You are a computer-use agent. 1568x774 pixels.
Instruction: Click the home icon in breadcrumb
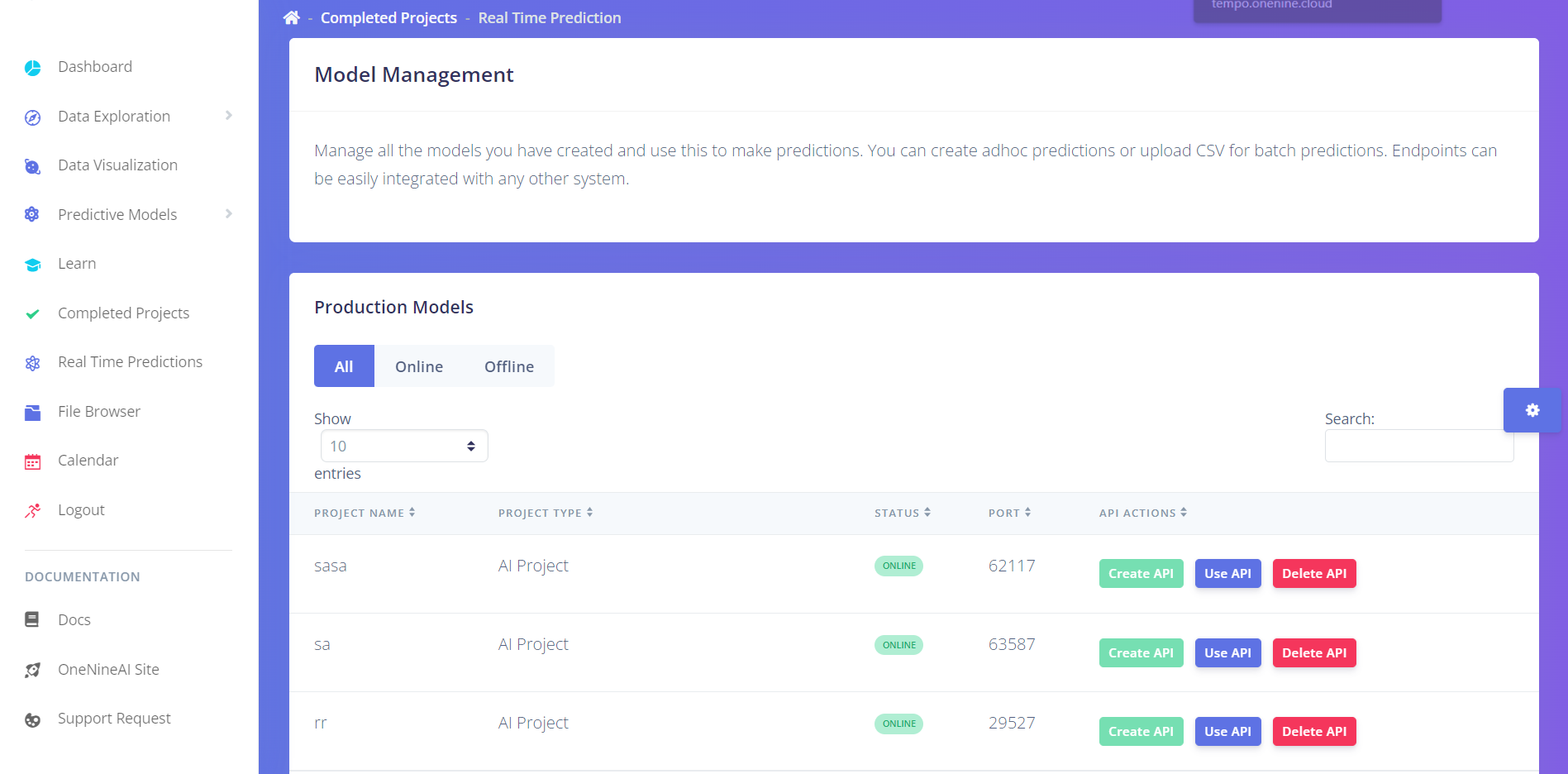coord(291,17)
